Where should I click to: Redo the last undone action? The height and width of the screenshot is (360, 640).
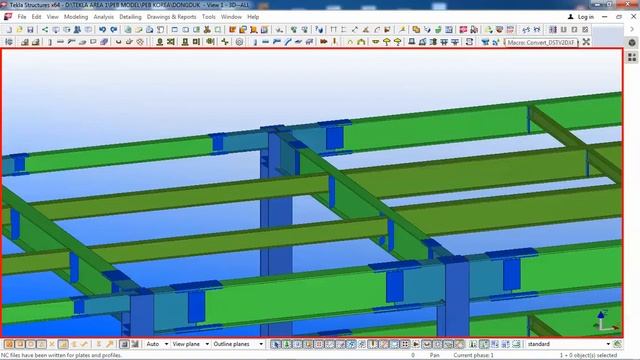tap(114, 30)
